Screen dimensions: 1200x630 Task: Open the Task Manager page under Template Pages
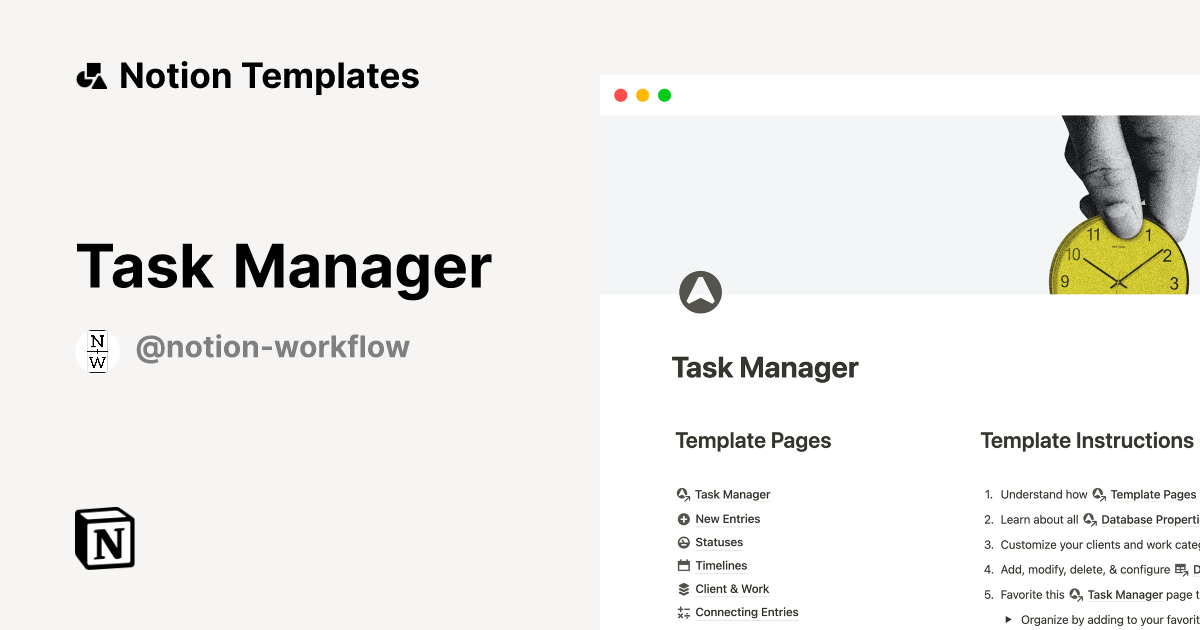(x=732, y=494)
